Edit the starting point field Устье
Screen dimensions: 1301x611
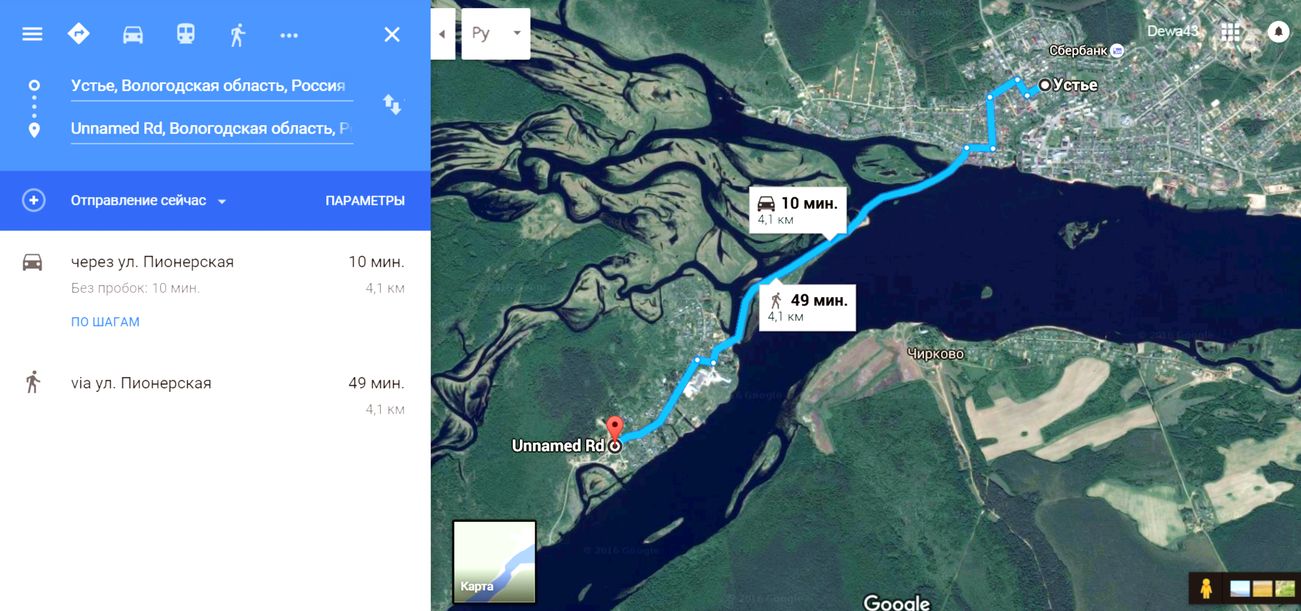[x=211, y=86]
